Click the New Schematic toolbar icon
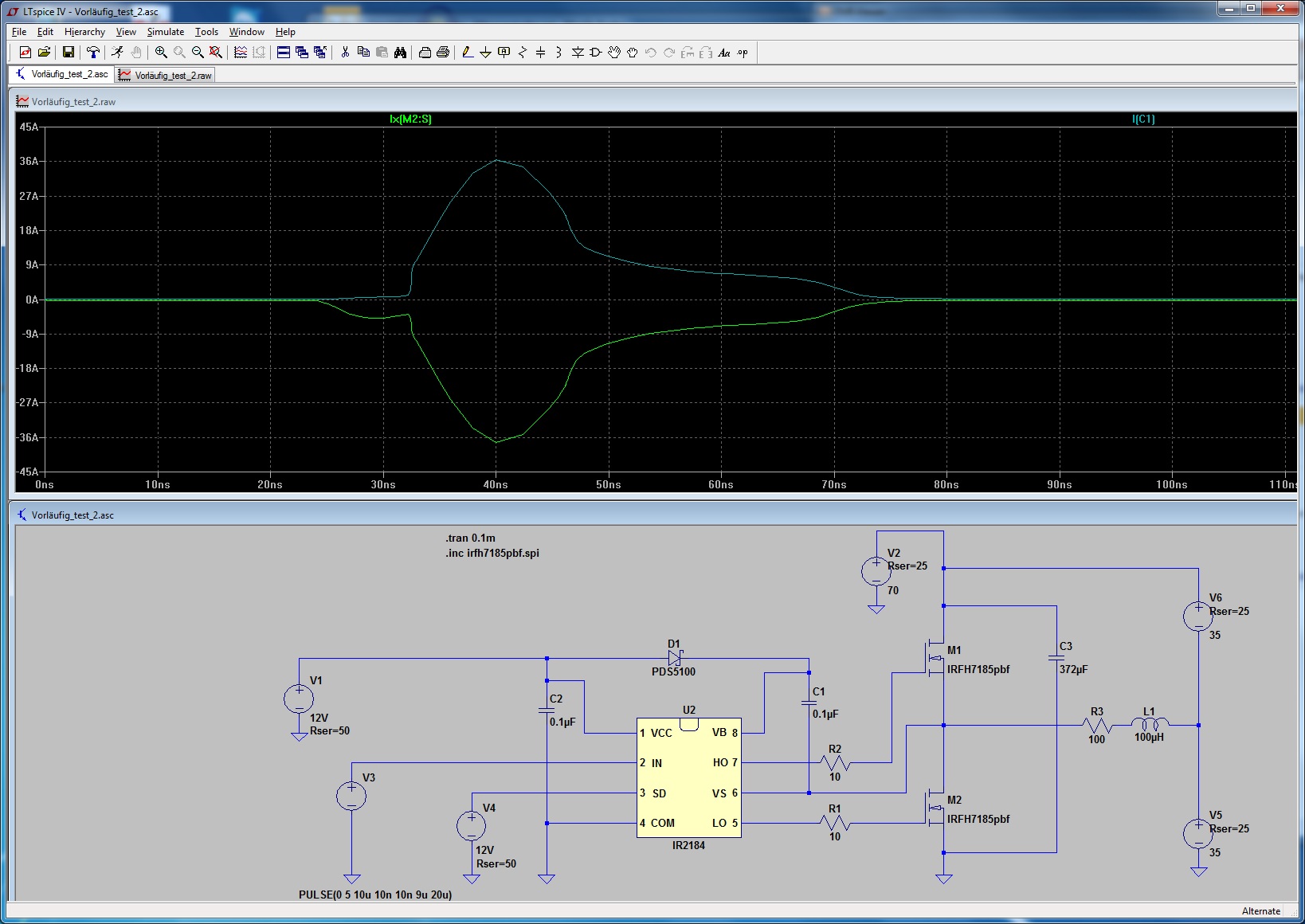Screen dimensions: 1305x924 click(25, 53)
